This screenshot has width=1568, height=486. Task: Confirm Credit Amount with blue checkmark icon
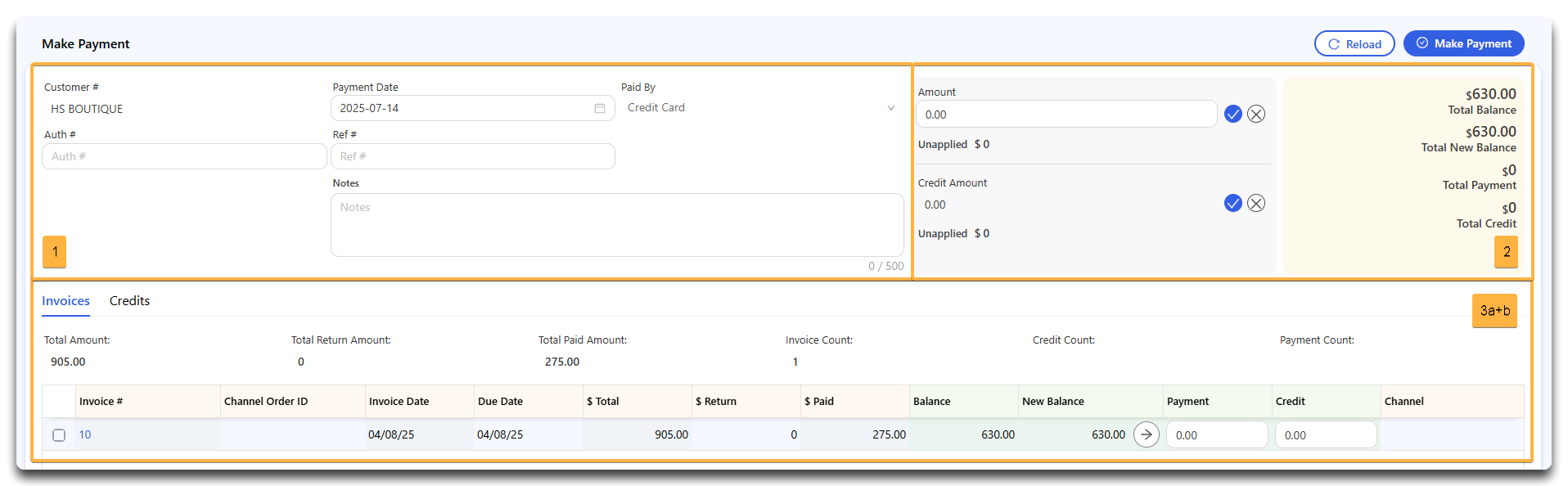click(1232, 203)
